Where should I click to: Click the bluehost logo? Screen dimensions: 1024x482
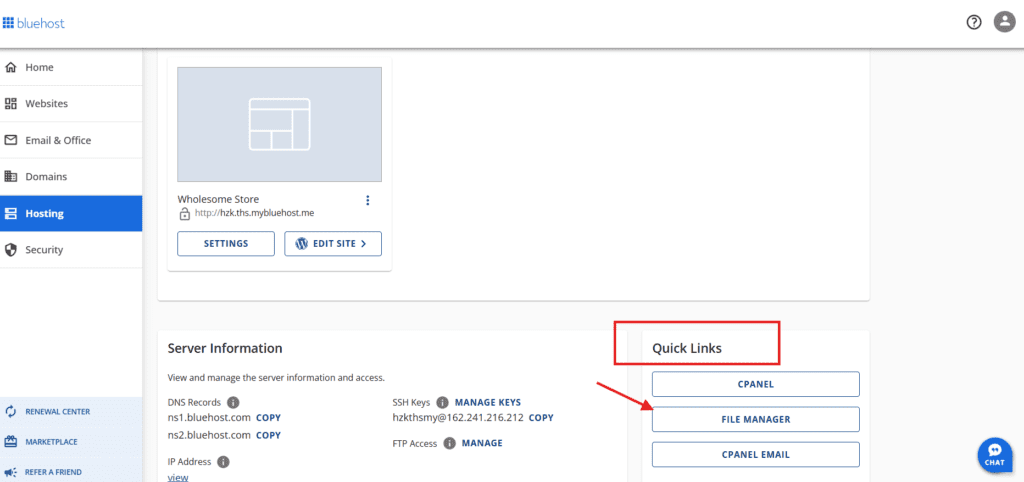click(x=34, y=24)
